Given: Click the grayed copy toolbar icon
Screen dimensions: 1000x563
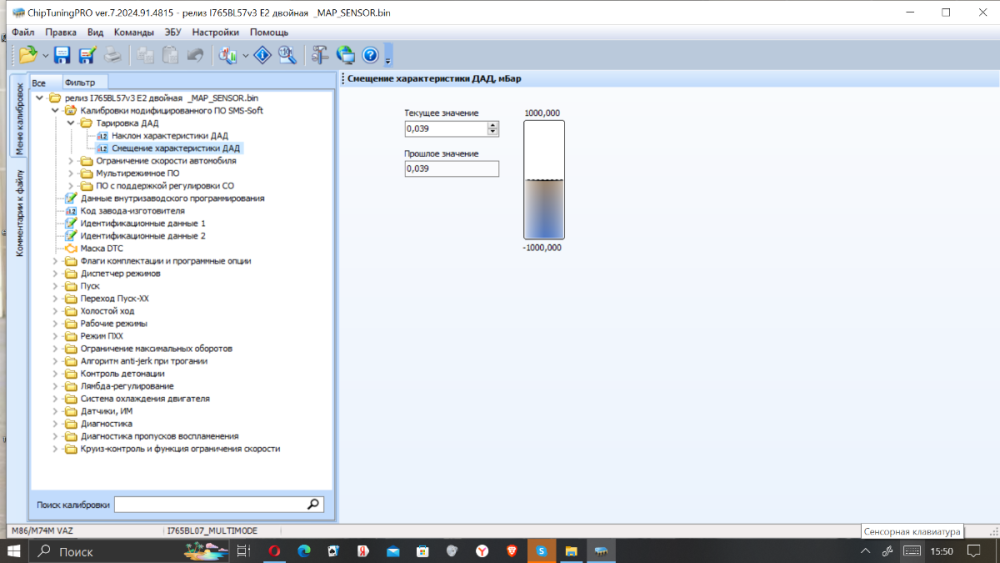Looking at the screenshot, I should [x=145, y=55].
